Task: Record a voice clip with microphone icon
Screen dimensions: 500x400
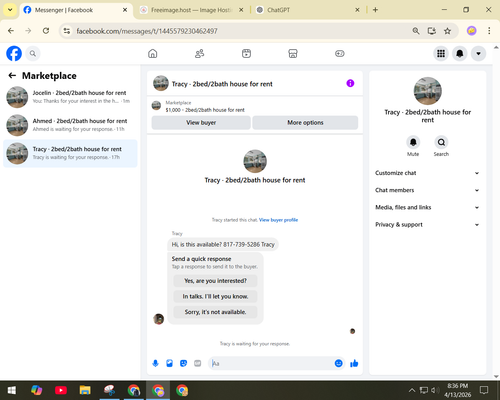Action: [x=155, y=363]
